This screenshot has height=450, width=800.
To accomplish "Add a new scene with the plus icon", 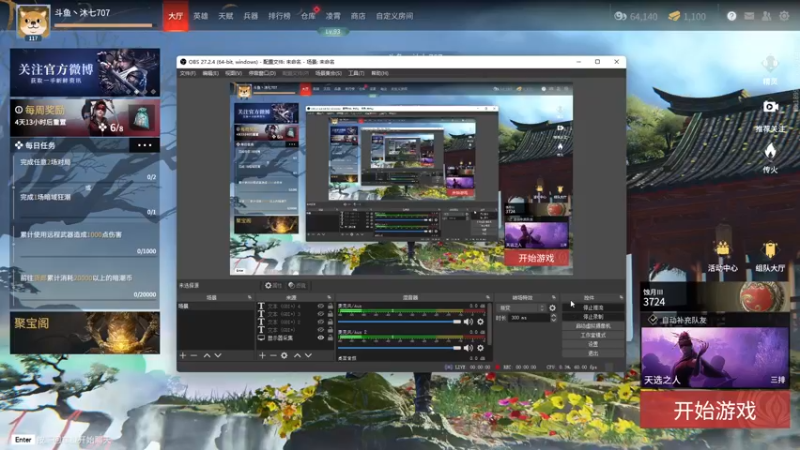I will coord(183,355).
